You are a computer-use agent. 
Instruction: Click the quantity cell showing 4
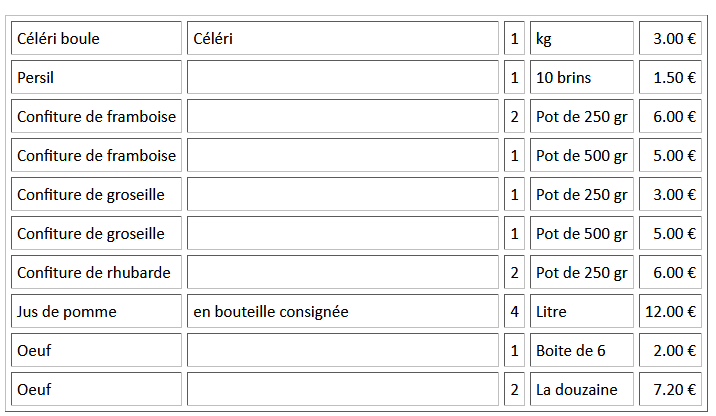click(514, 312)
